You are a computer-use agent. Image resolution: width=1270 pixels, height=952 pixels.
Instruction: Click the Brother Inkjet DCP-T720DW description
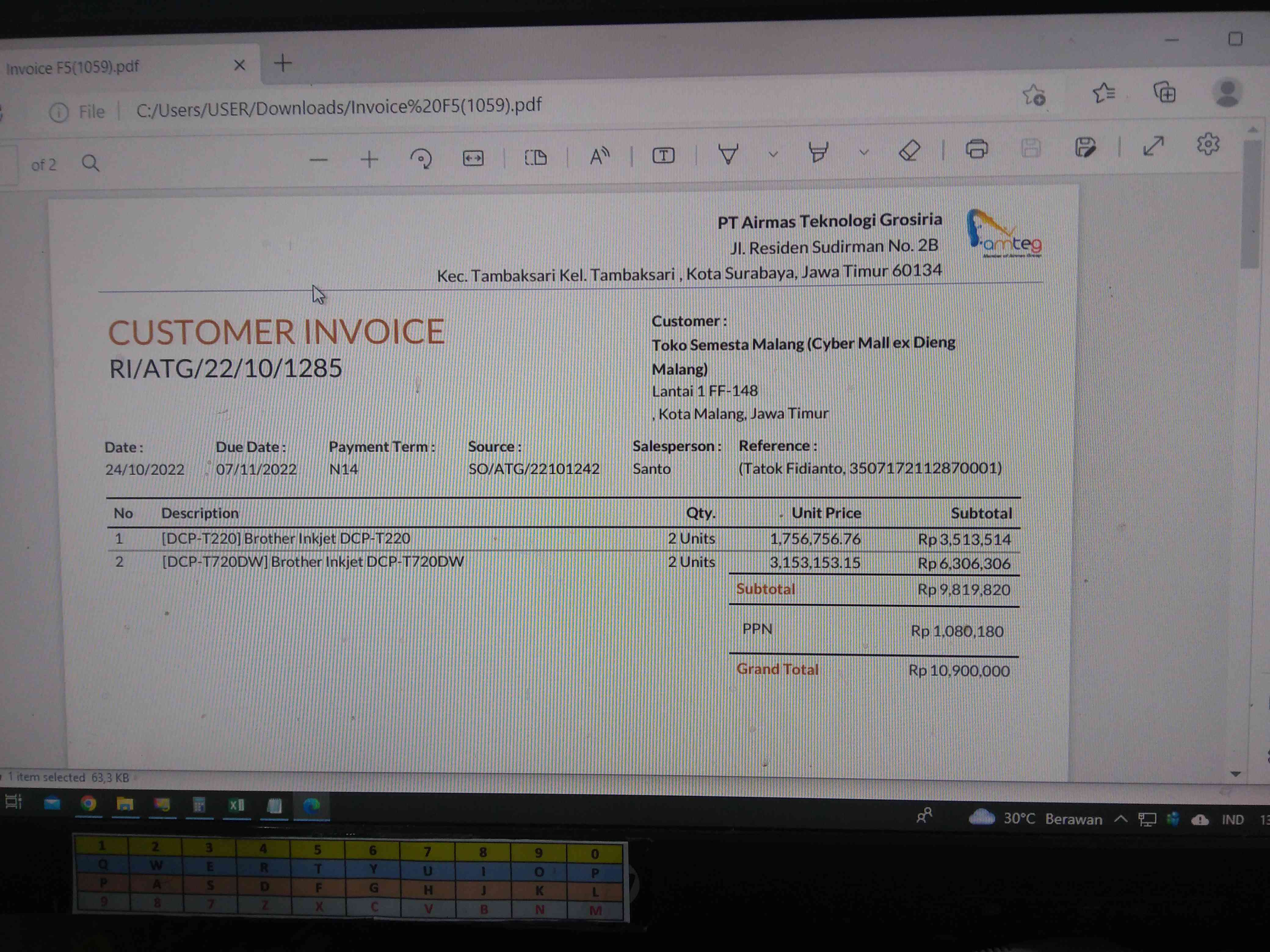pyautogui.click(x=313, y=561)
